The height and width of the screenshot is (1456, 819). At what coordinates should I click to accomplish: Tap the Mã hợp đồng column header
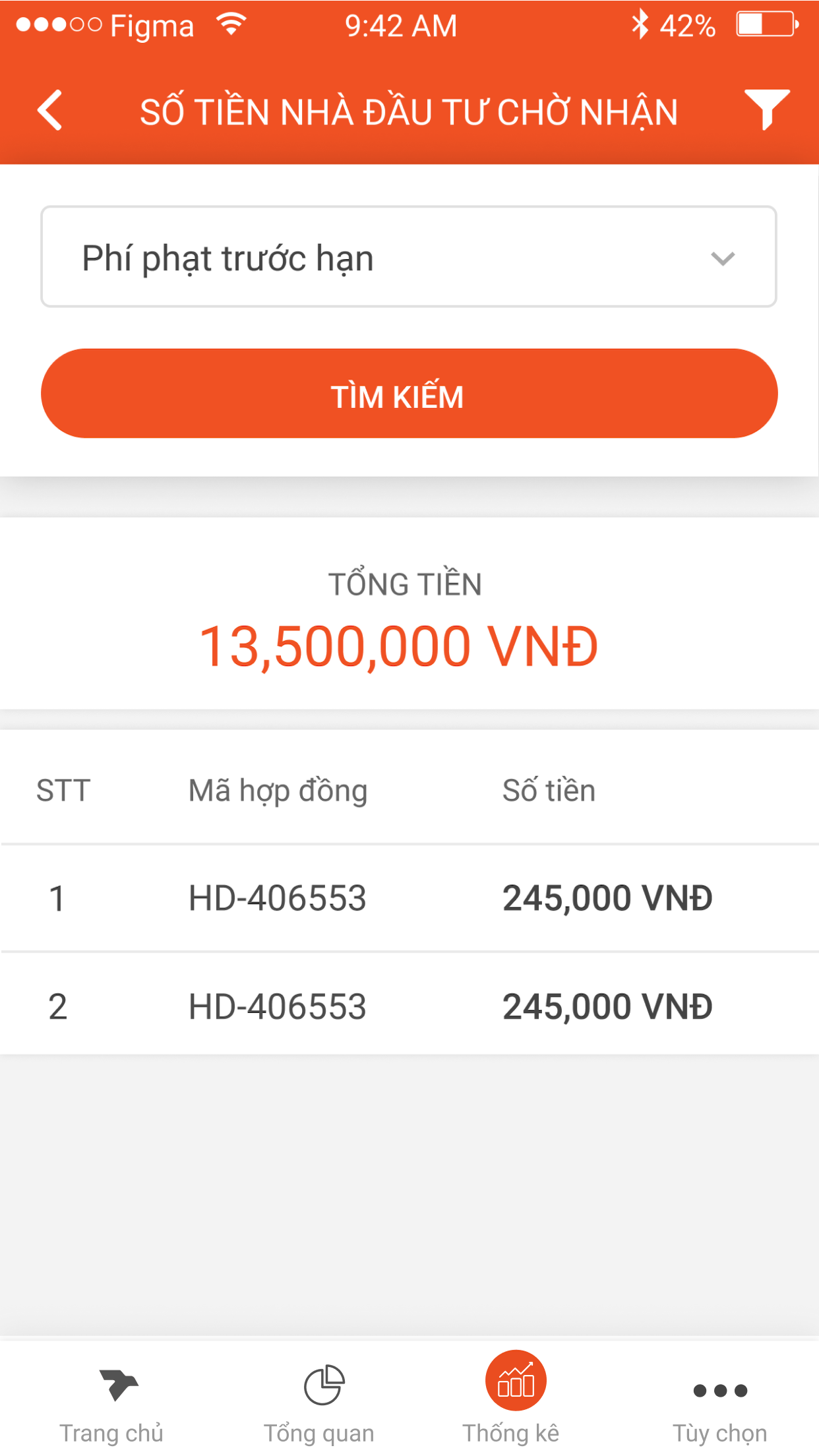coord(278,791)
